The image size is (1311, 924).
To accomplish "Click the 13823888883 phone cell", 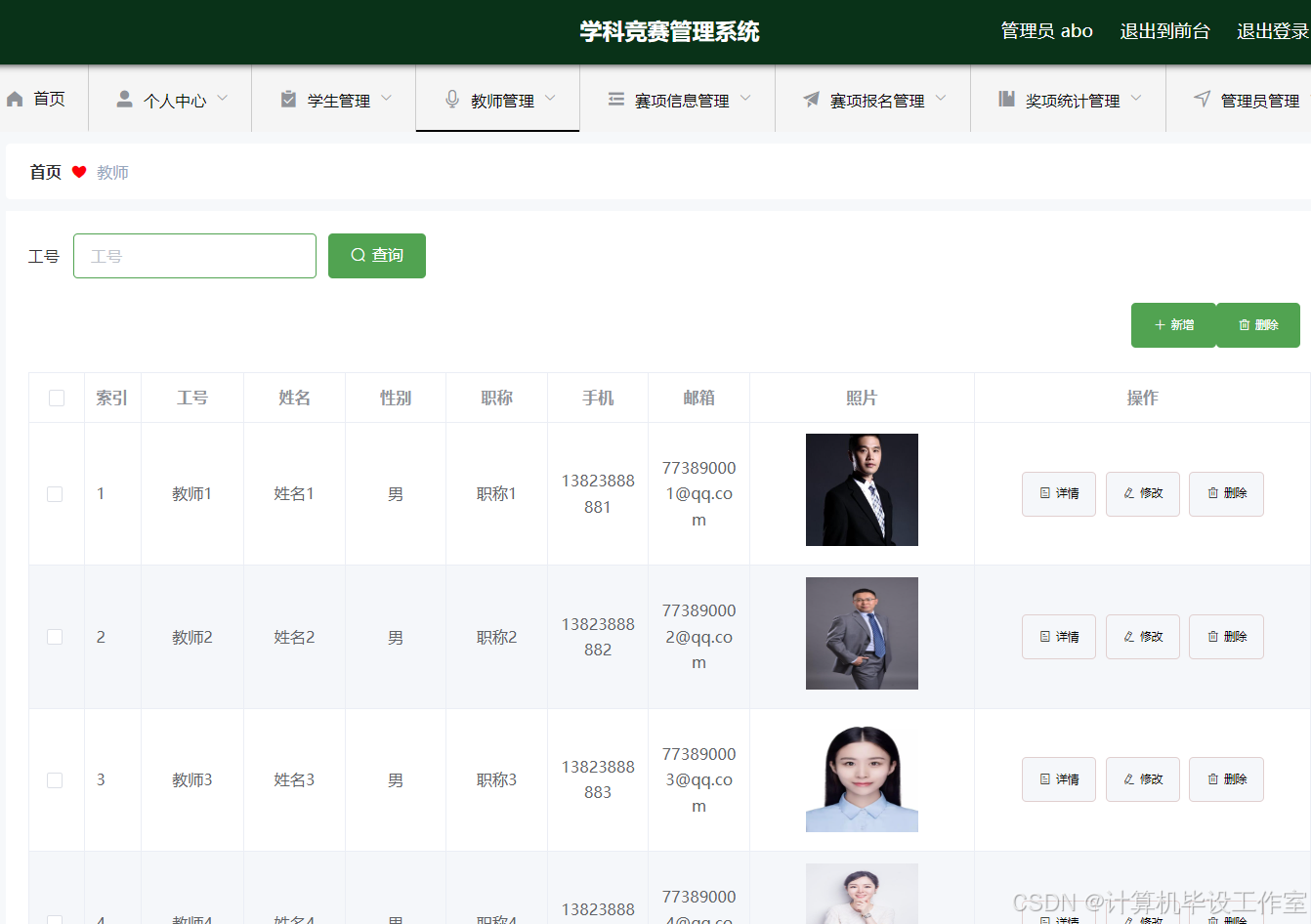I will pos(598,779).
